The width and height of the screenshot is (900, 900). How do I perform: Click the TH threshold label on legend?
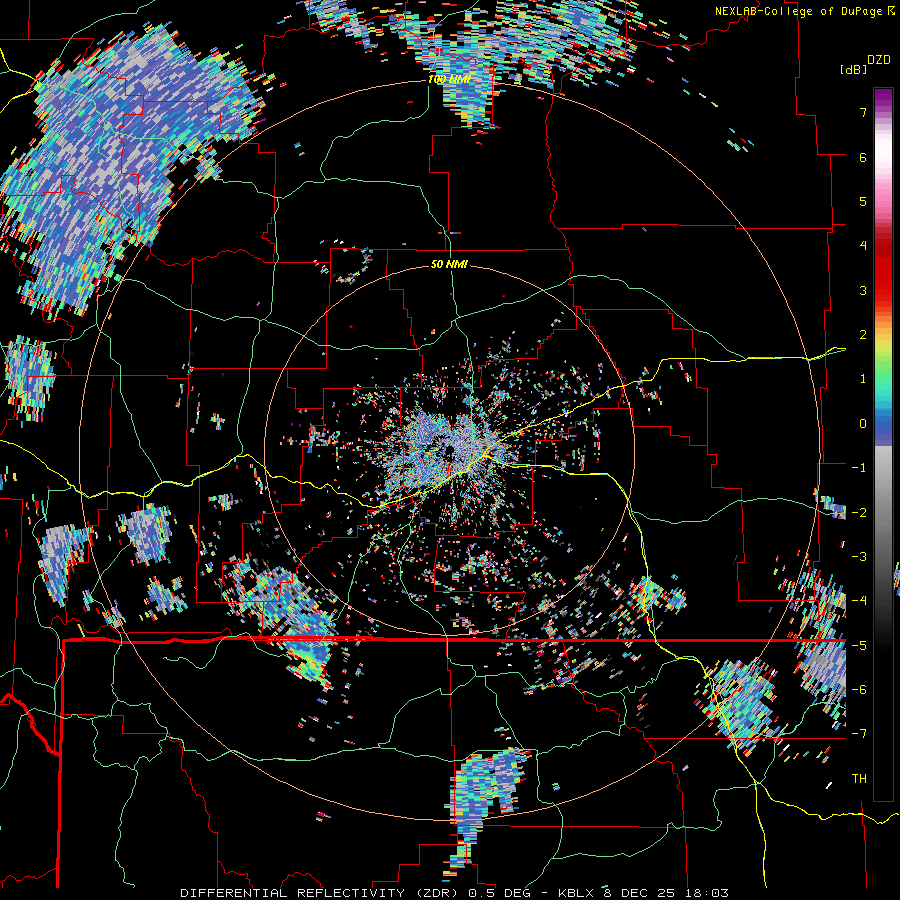click(x=859, y=779)
